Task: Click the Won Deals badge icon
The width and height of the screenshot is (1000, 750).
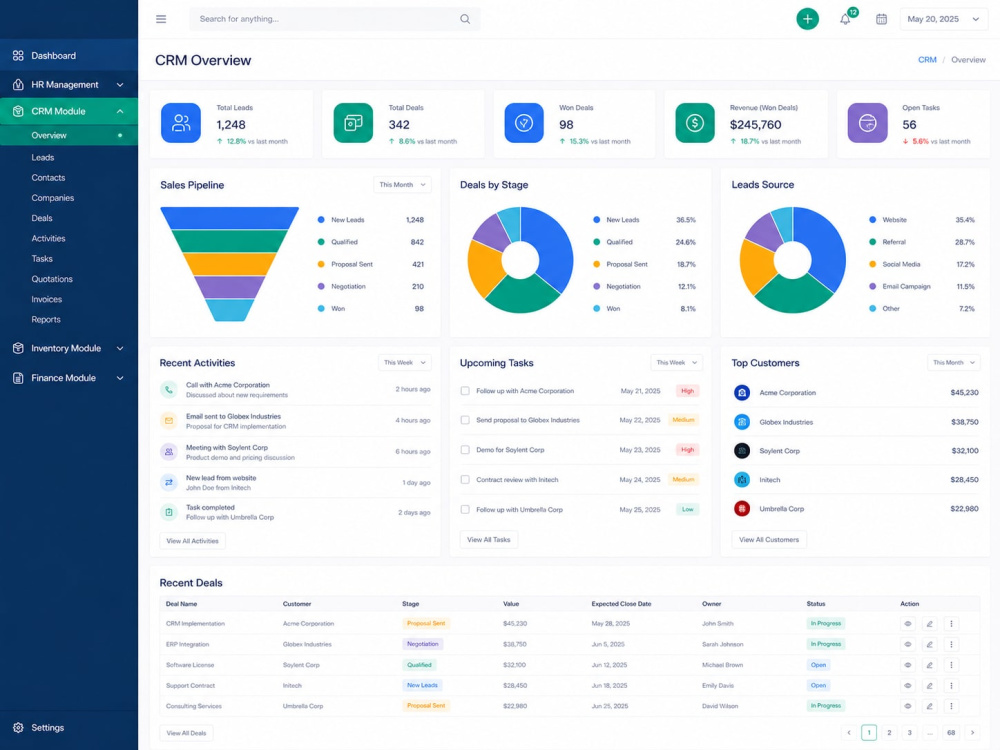Action: coord(524,122)
